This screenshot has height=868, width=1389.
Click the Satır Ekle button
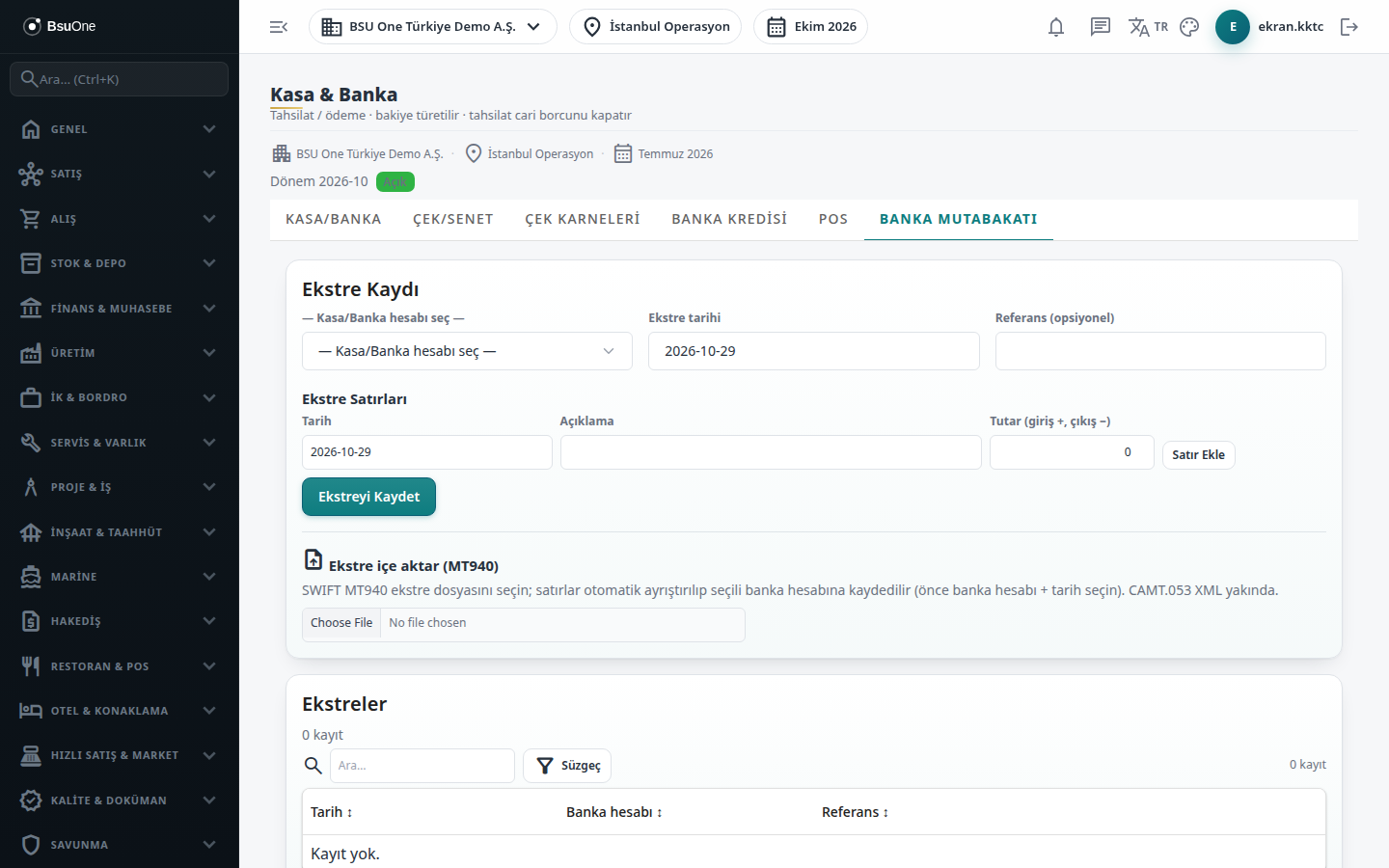point(1198,455)
